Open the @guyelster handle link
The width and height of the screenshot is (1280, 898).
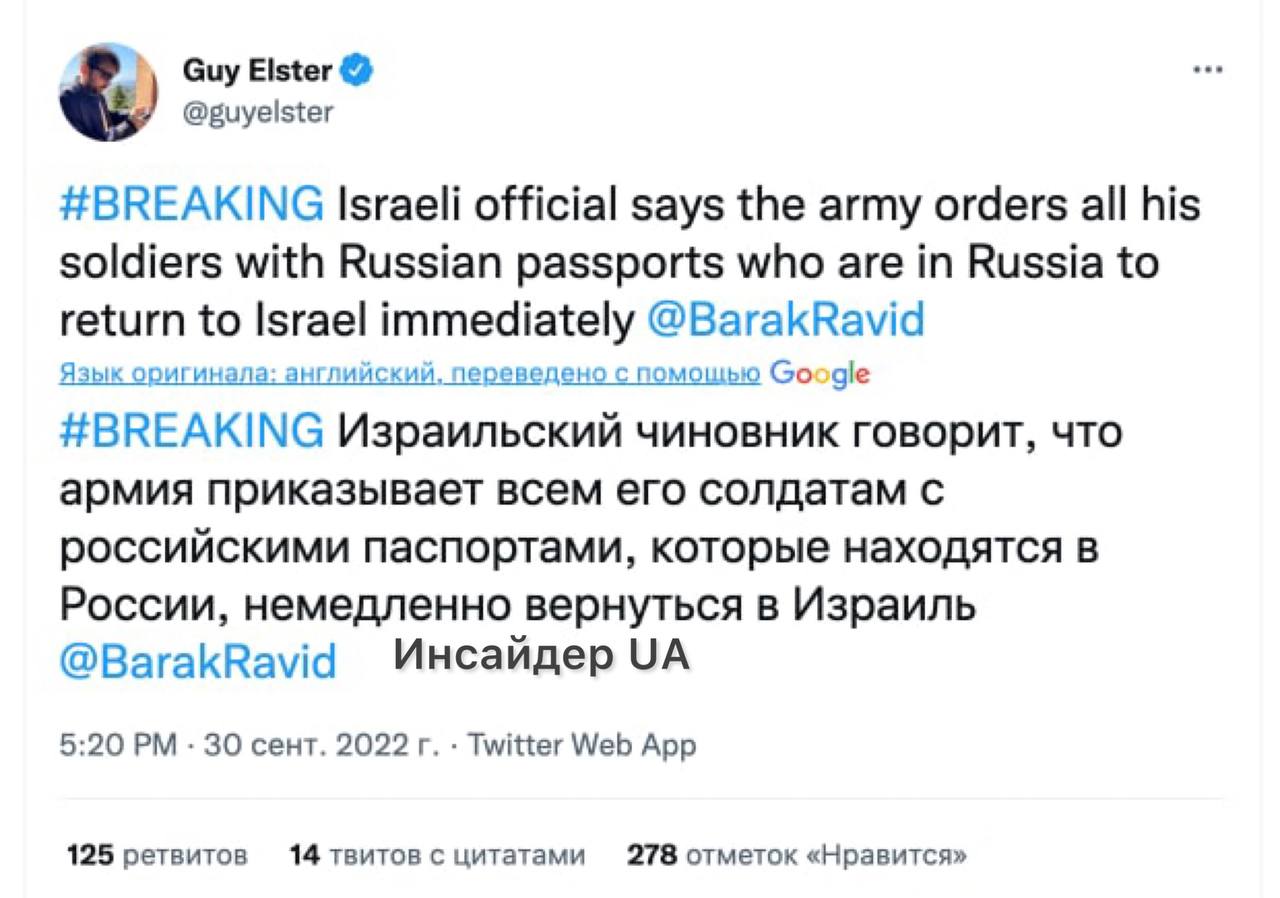pos(258,111)
